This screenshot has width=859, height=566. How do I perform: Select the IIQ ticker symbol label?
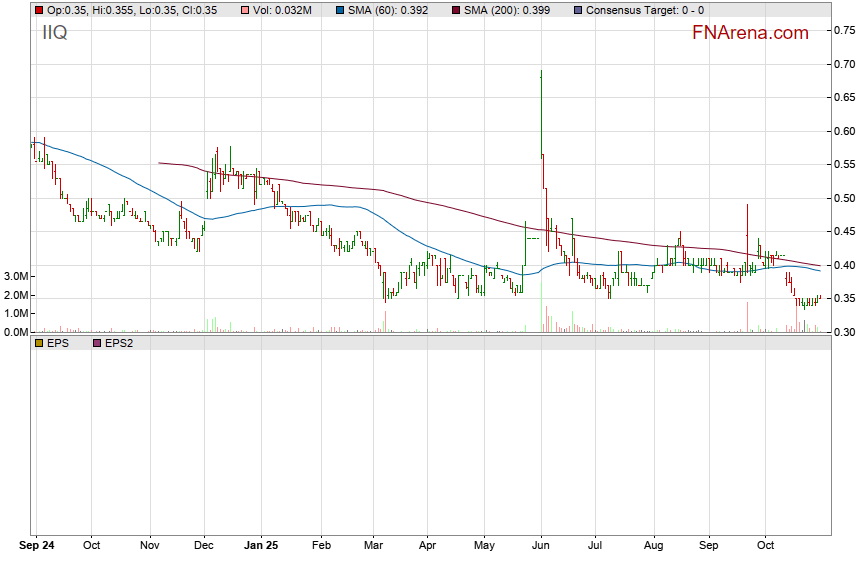56,33
